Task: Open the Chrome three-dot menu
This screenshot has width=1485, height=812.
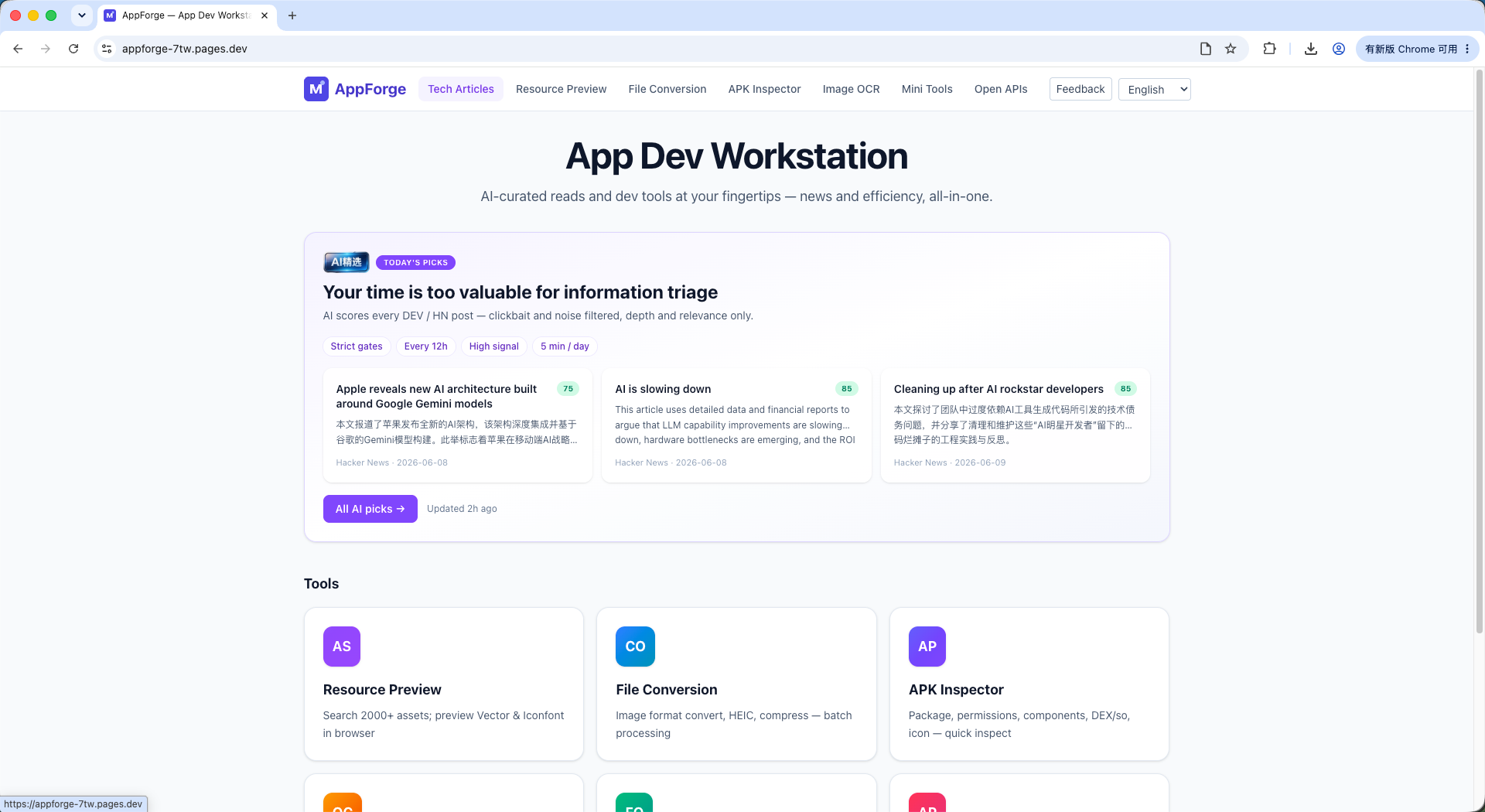Action: (1467, 49)
